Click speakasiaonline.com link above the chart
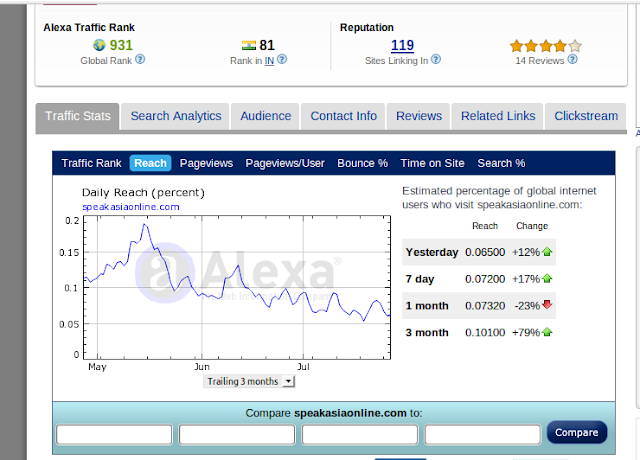The image size is (640, 460). [x=131, y=207]
